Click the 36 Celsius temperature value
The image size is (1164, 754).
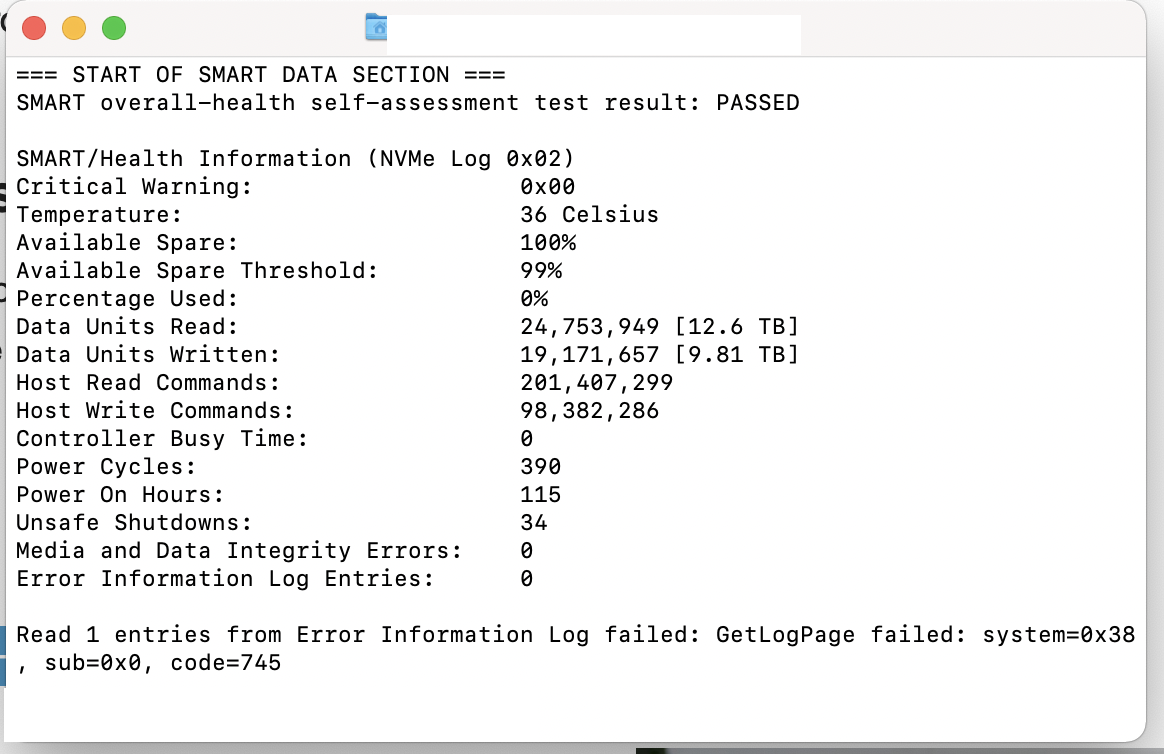point(589,214)
